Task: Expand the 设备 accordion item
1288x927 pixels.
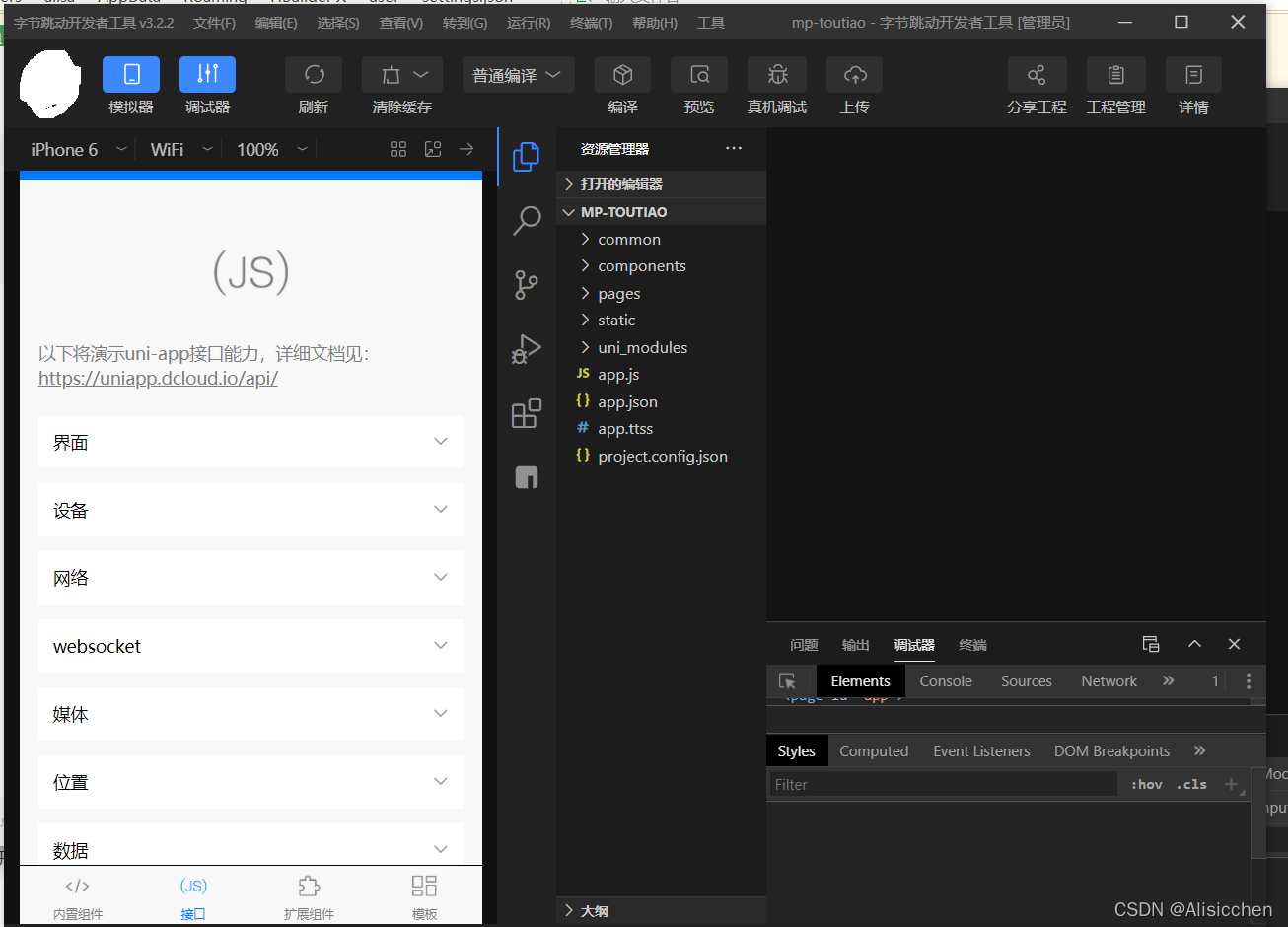Action: click(x=250, y=510)
